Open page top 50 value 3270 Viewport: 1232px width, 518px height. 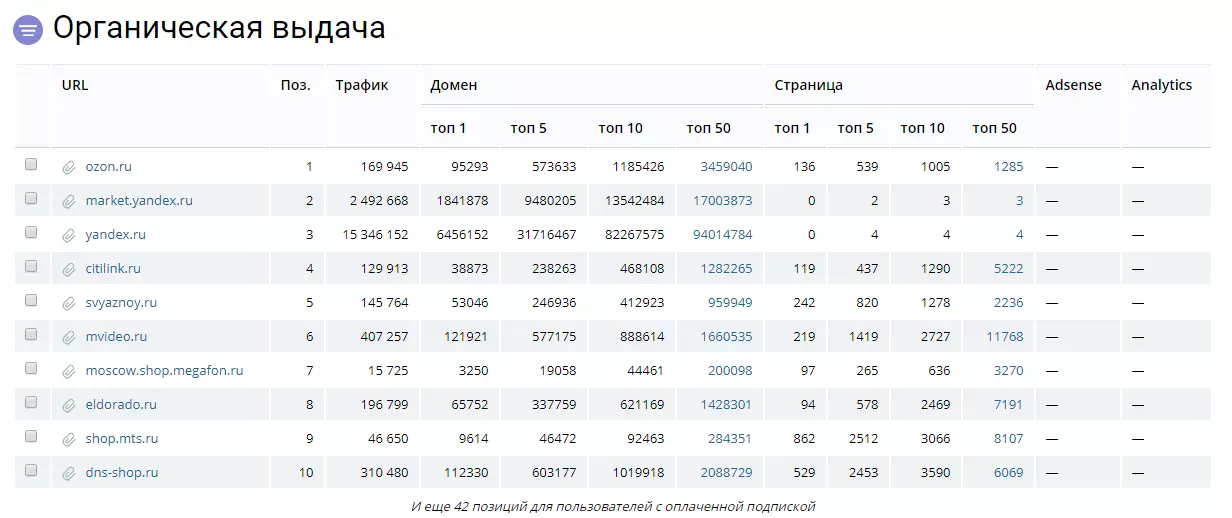pos(1009,371)
